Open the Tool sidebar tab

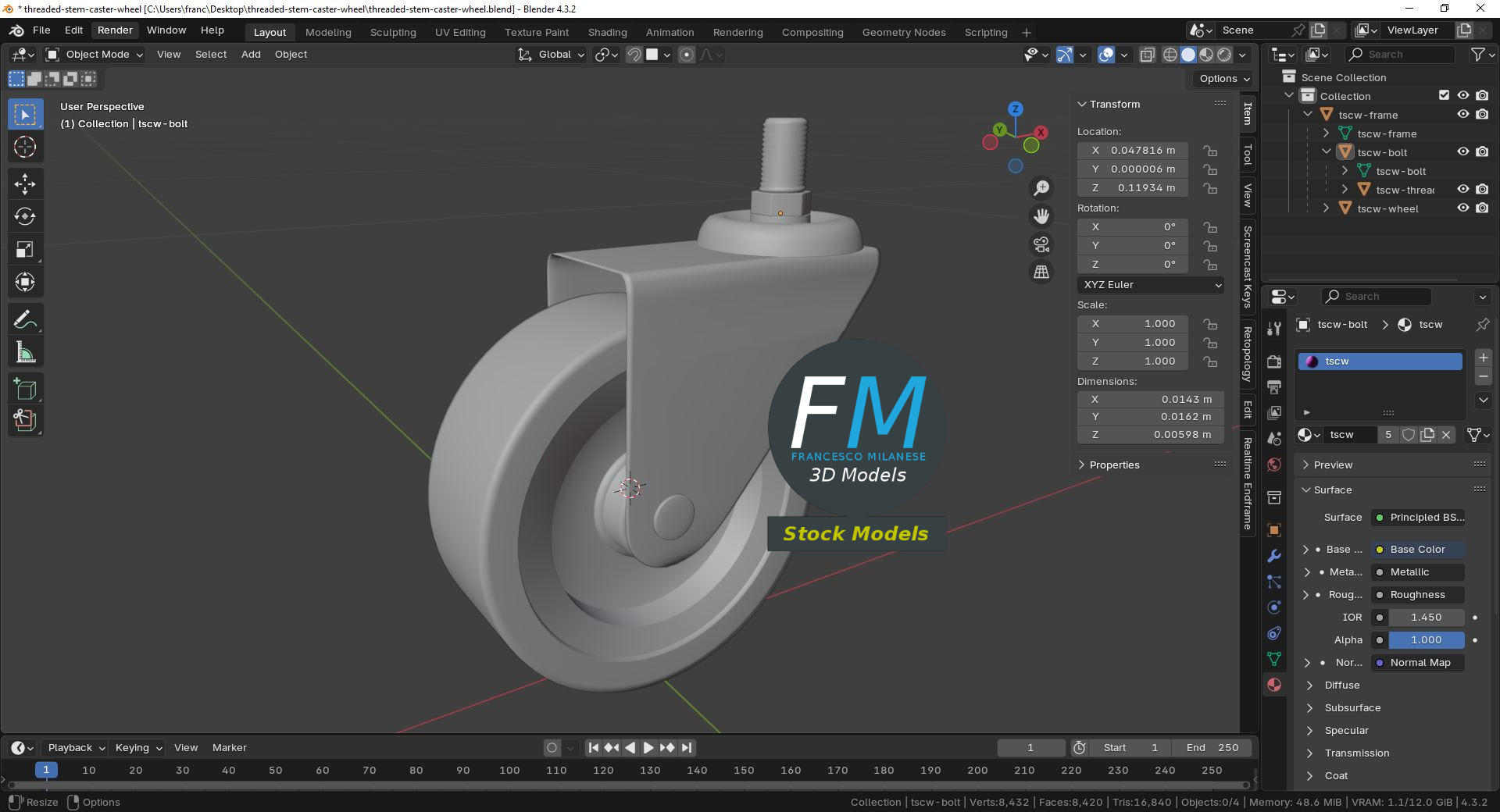pyautogui.click(x=1248, y=155)
